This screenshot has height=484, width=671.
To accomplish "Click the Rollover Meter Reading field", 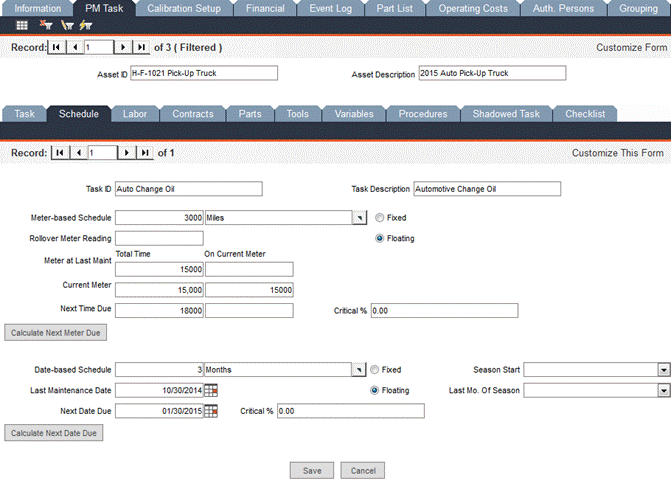I will 159,238.
